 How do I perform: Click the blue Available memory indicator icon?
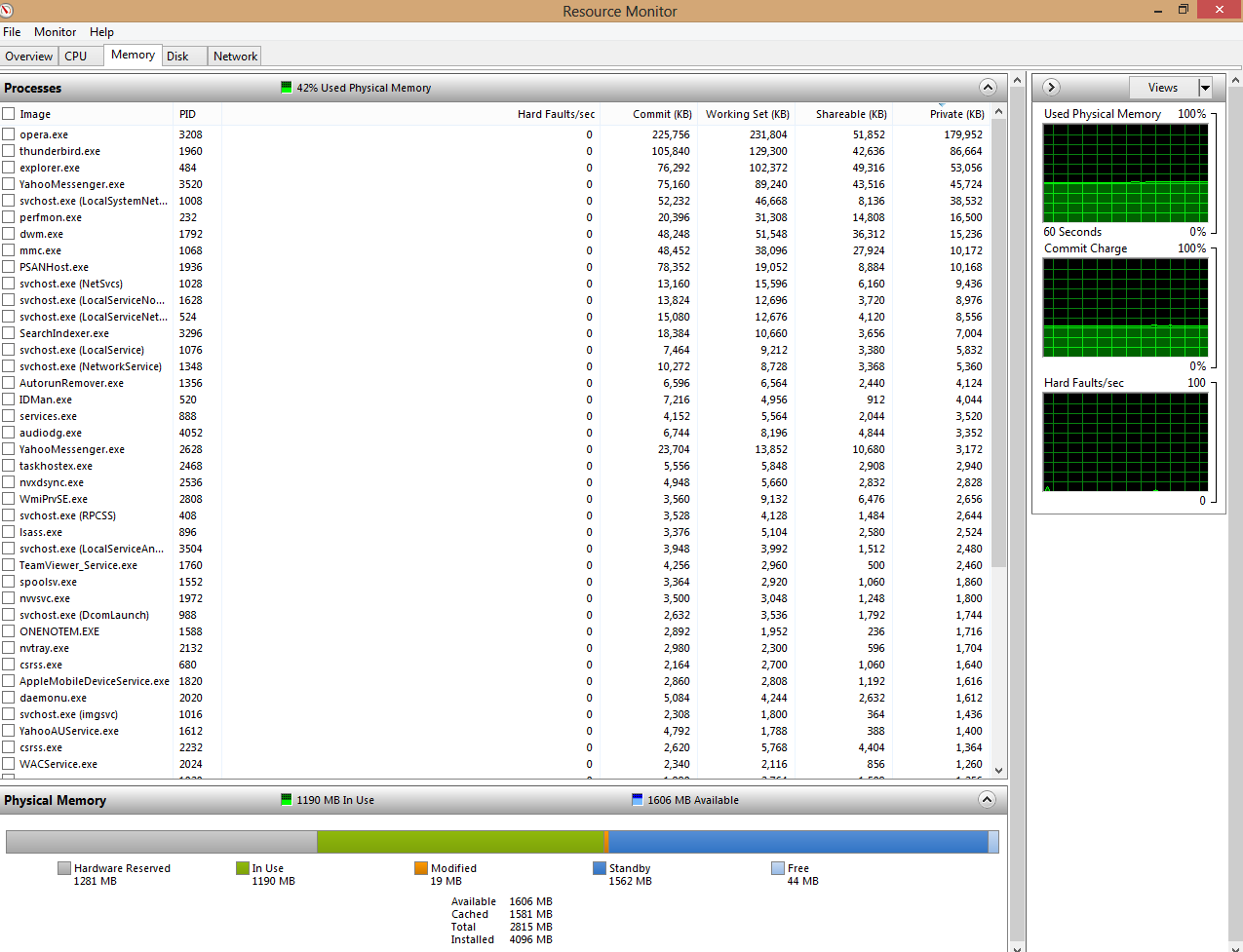[637, 800]
